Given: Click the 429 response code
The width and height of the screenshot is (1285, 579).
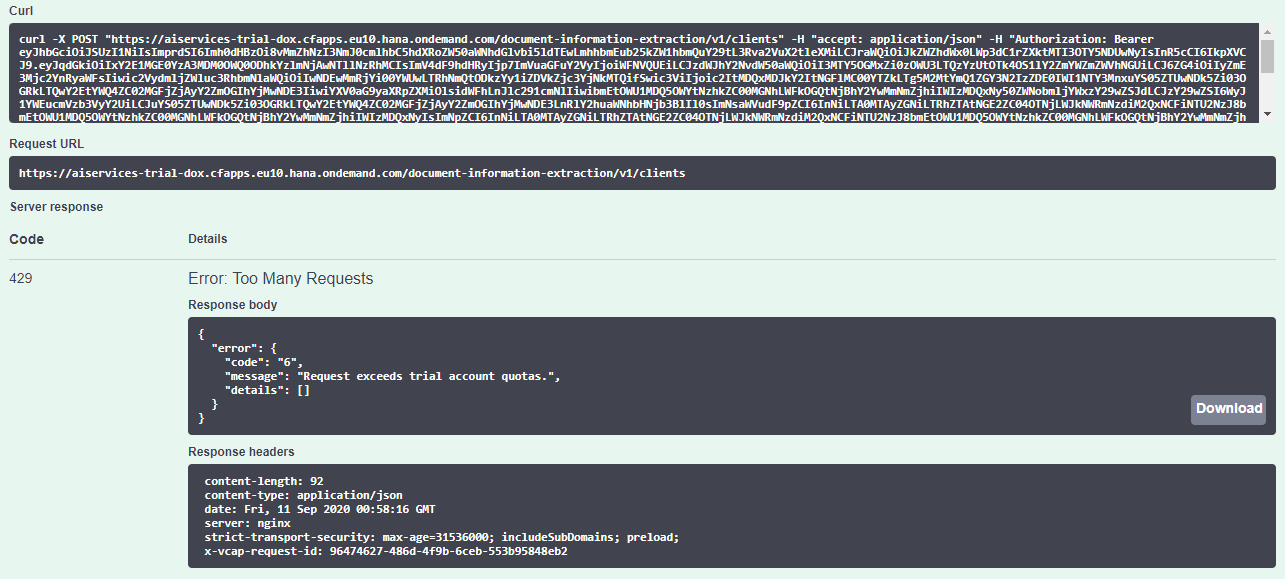Looking at the screenshot, I should click(21, 279).
